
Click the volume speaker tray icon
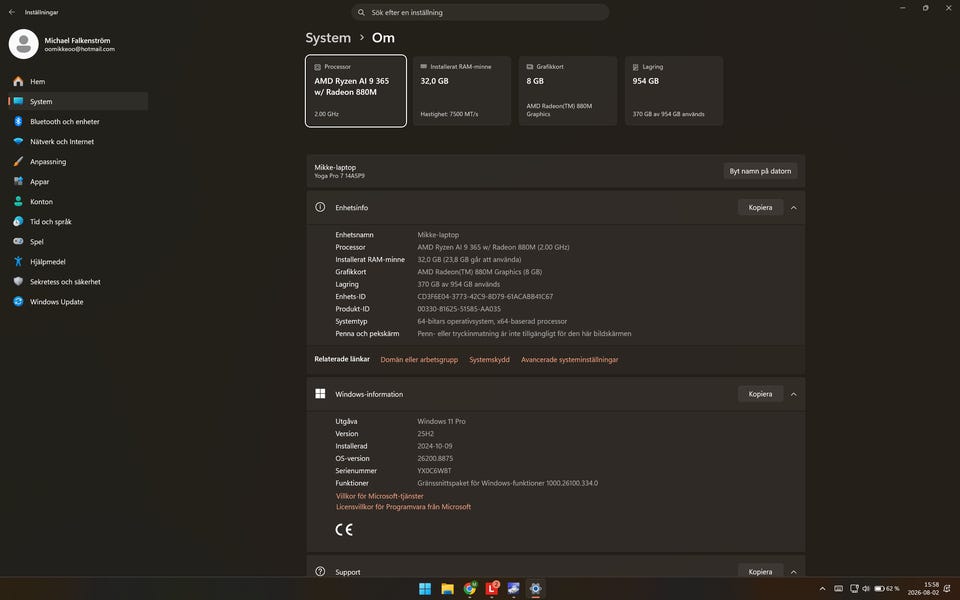pos(866,589)
